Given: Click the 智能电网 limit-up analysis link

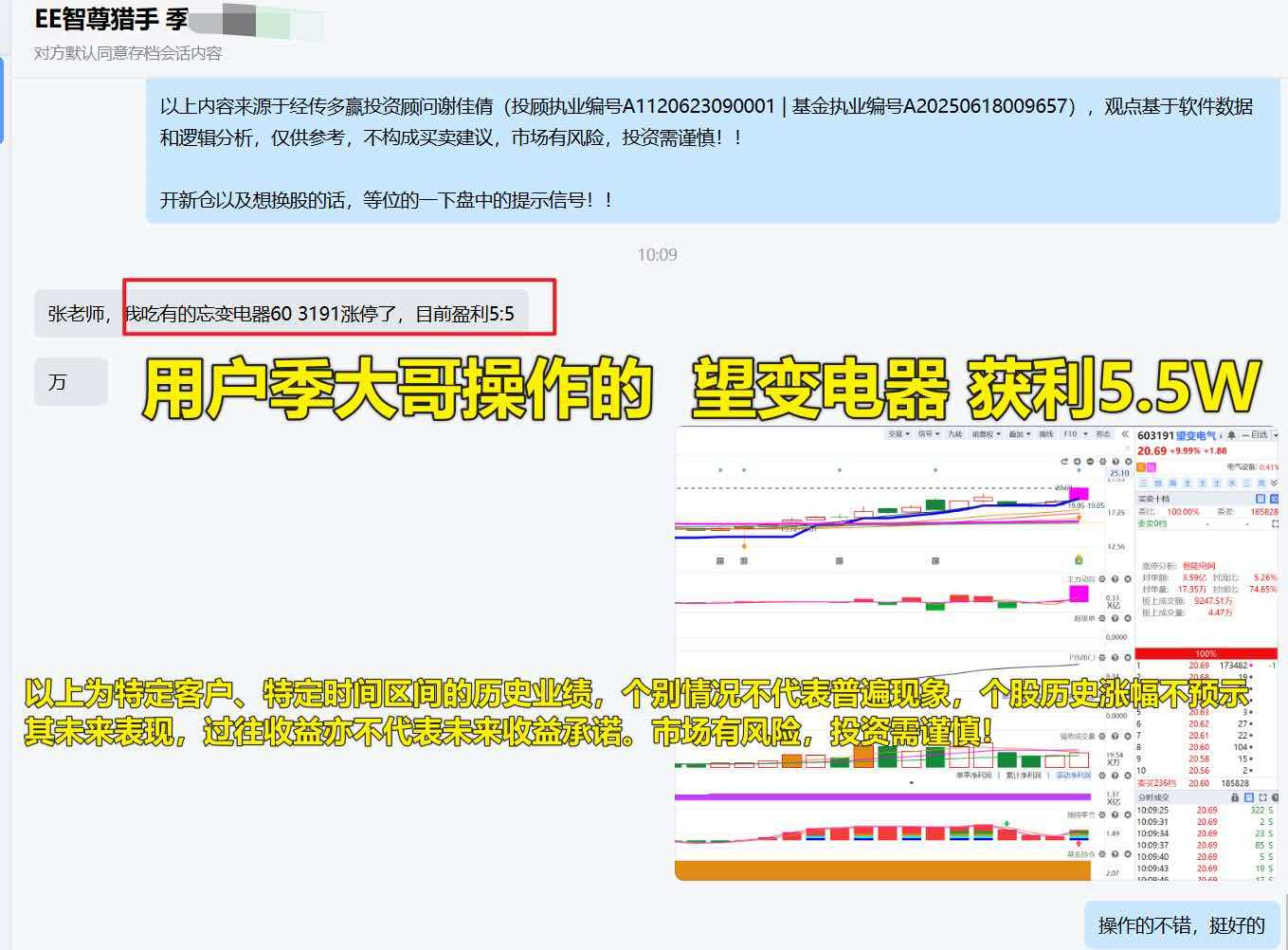Looking at the screenshot, I should tap(1199, 565).
